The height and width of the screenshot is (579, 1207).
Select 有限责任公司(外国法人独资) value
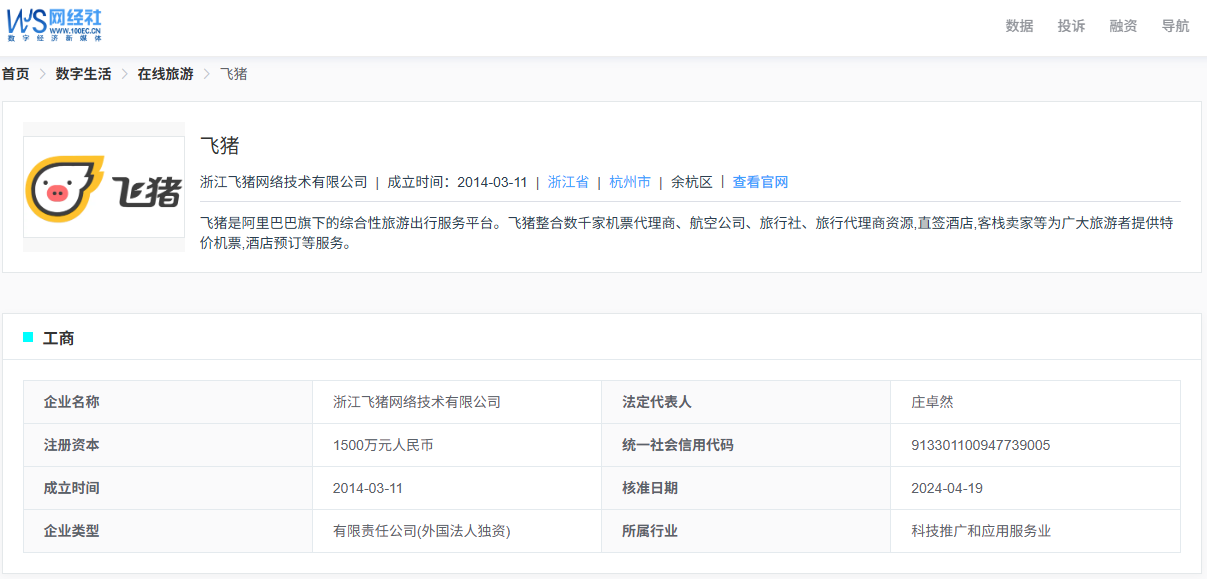click(422, 531)
